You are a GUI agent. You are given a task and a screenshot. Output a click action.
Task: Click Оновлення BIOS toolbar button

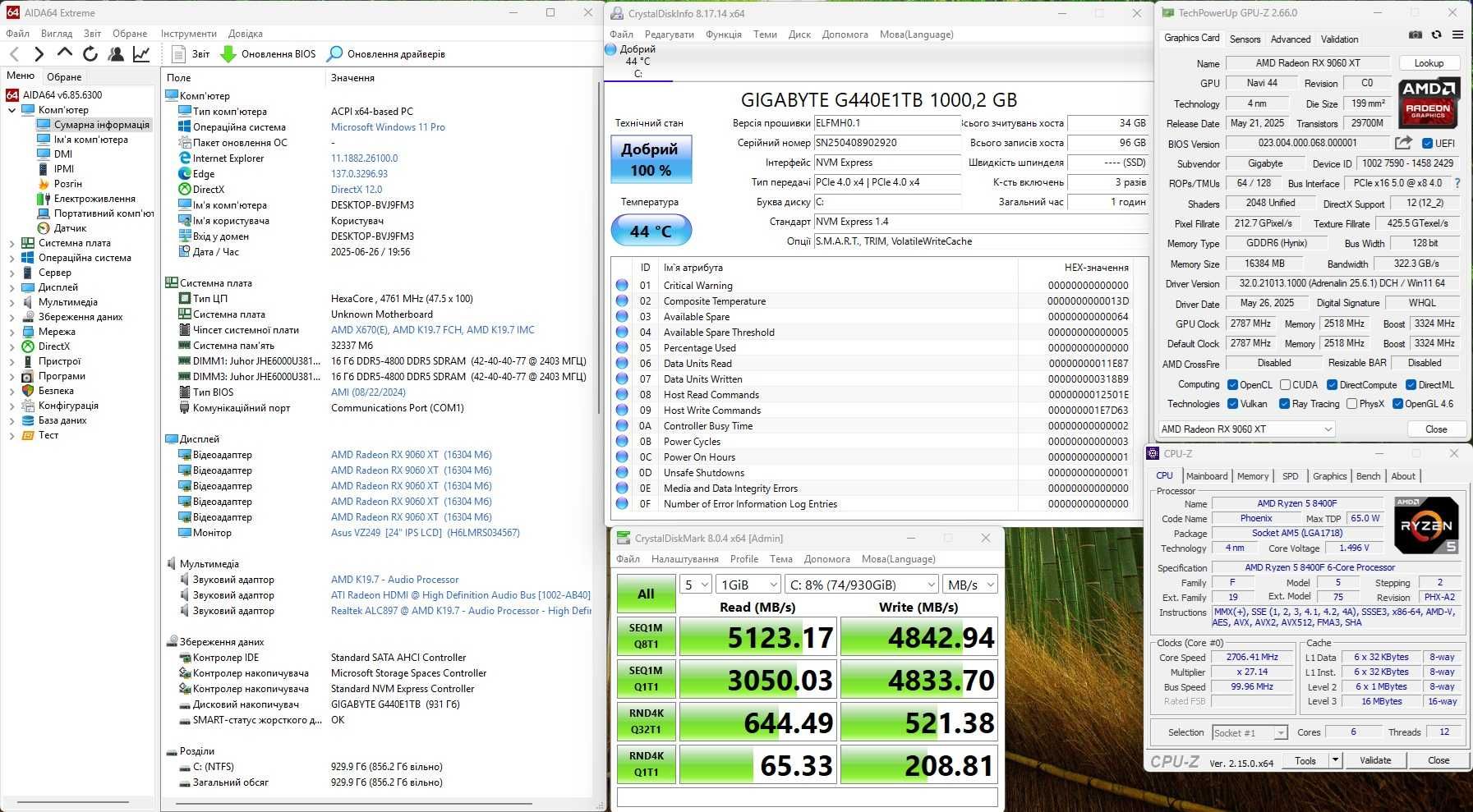point(268,54)
